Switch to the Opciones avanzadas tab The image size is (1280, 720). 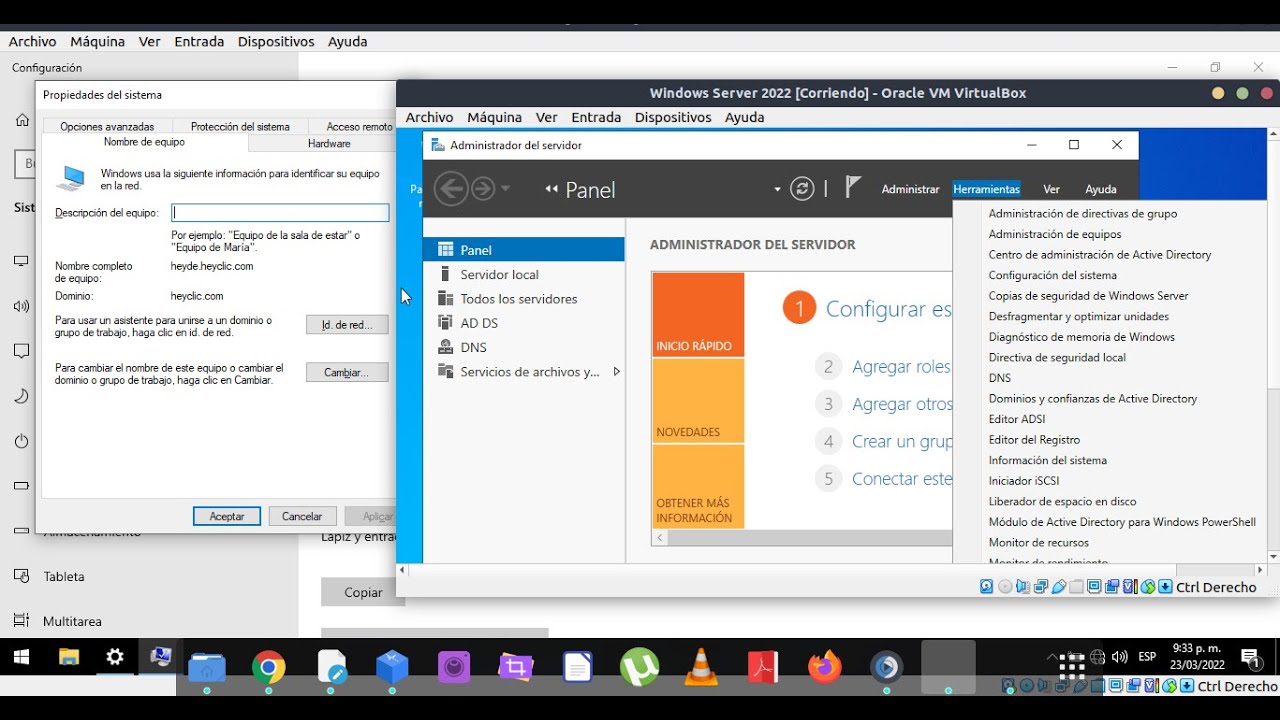pyautogui.click(x=107, y=127)
